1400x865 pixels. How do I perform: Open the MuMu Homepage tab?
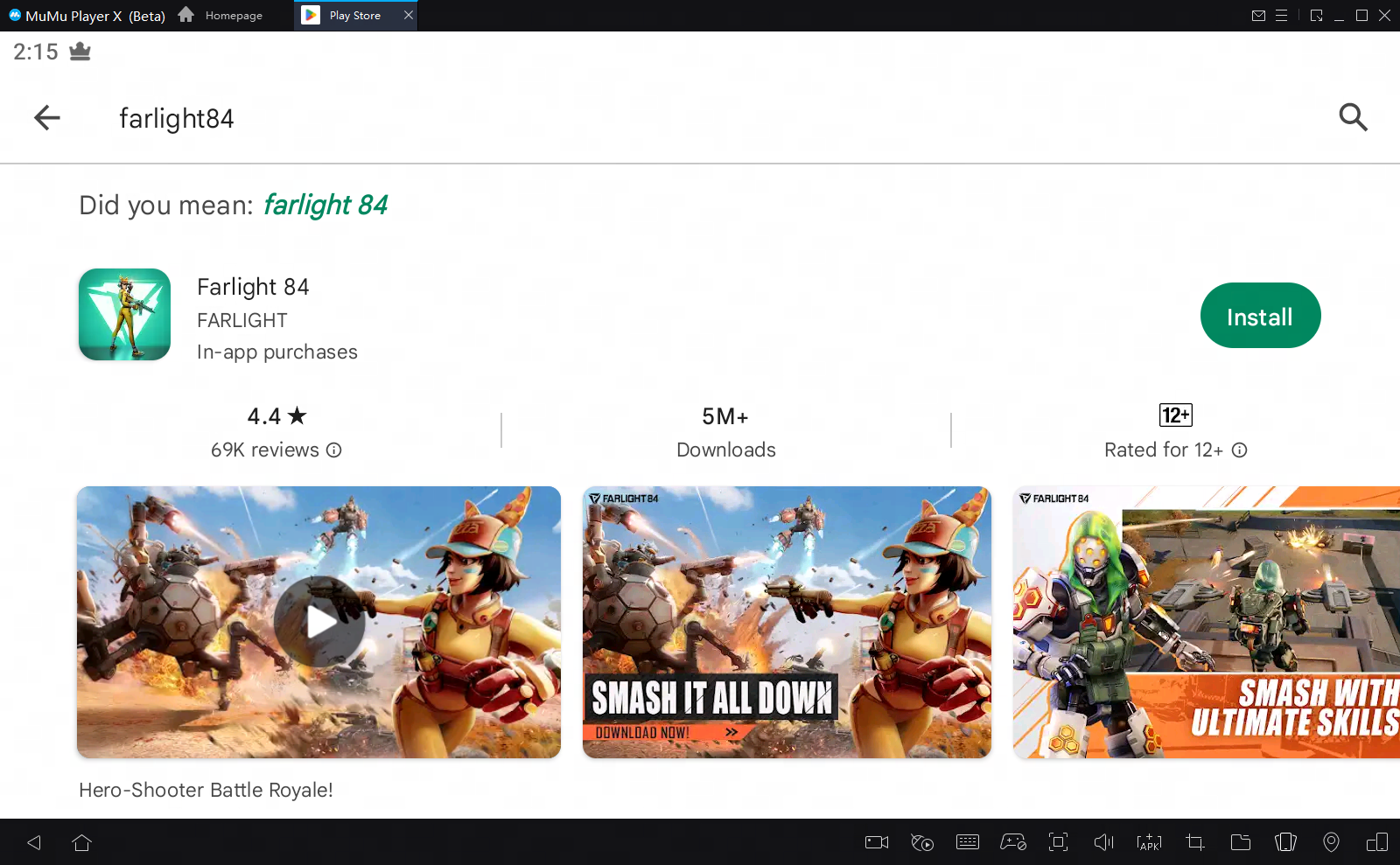(220, 15)
